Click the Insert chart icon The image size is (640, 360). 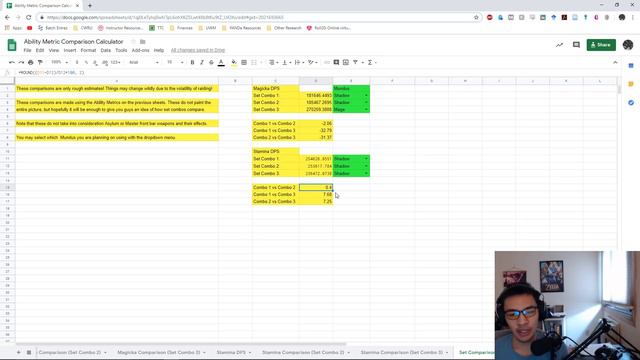(346, 62)
